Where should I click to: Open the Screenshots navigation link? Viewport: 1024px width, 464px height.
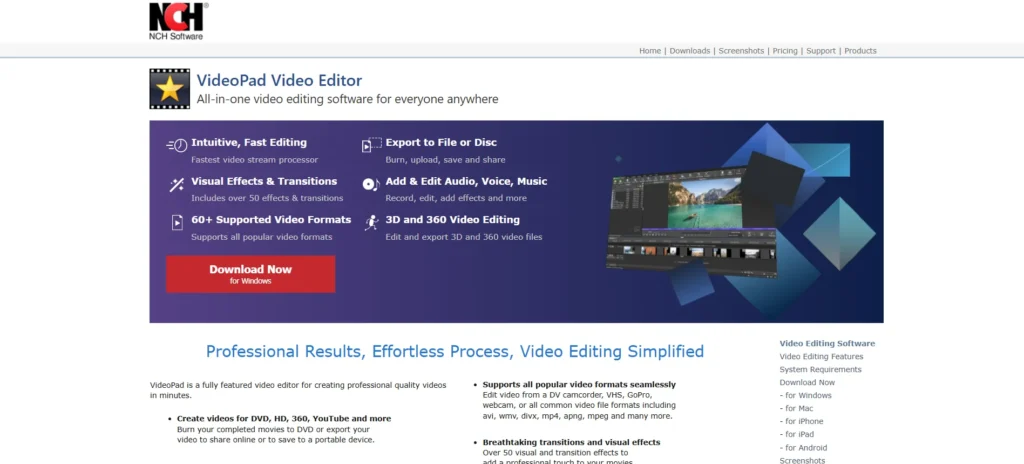741,51
